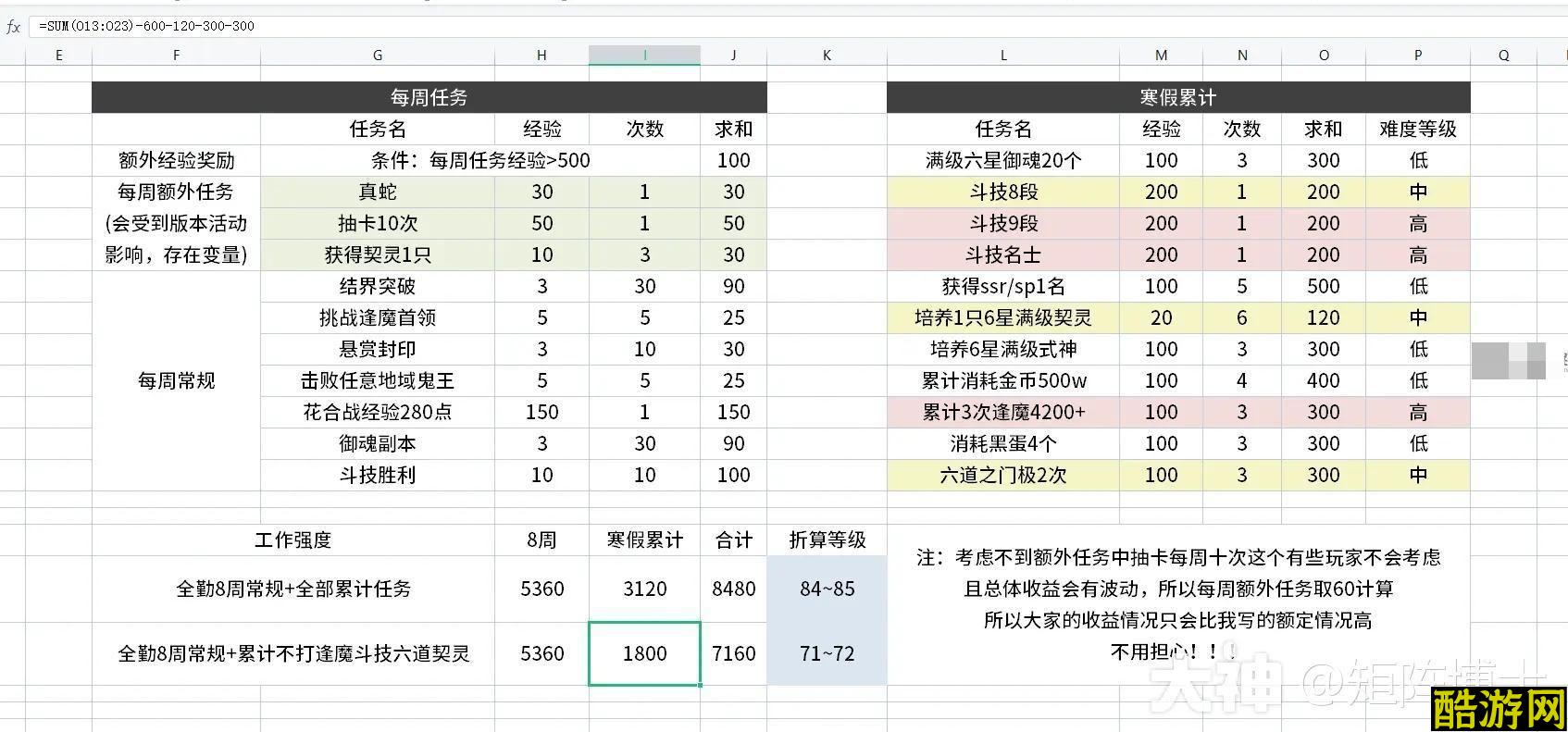Image resolution: width=1568 pixels, height=732 pixels.
Task: Select column L header
Action: (1003, 56)
